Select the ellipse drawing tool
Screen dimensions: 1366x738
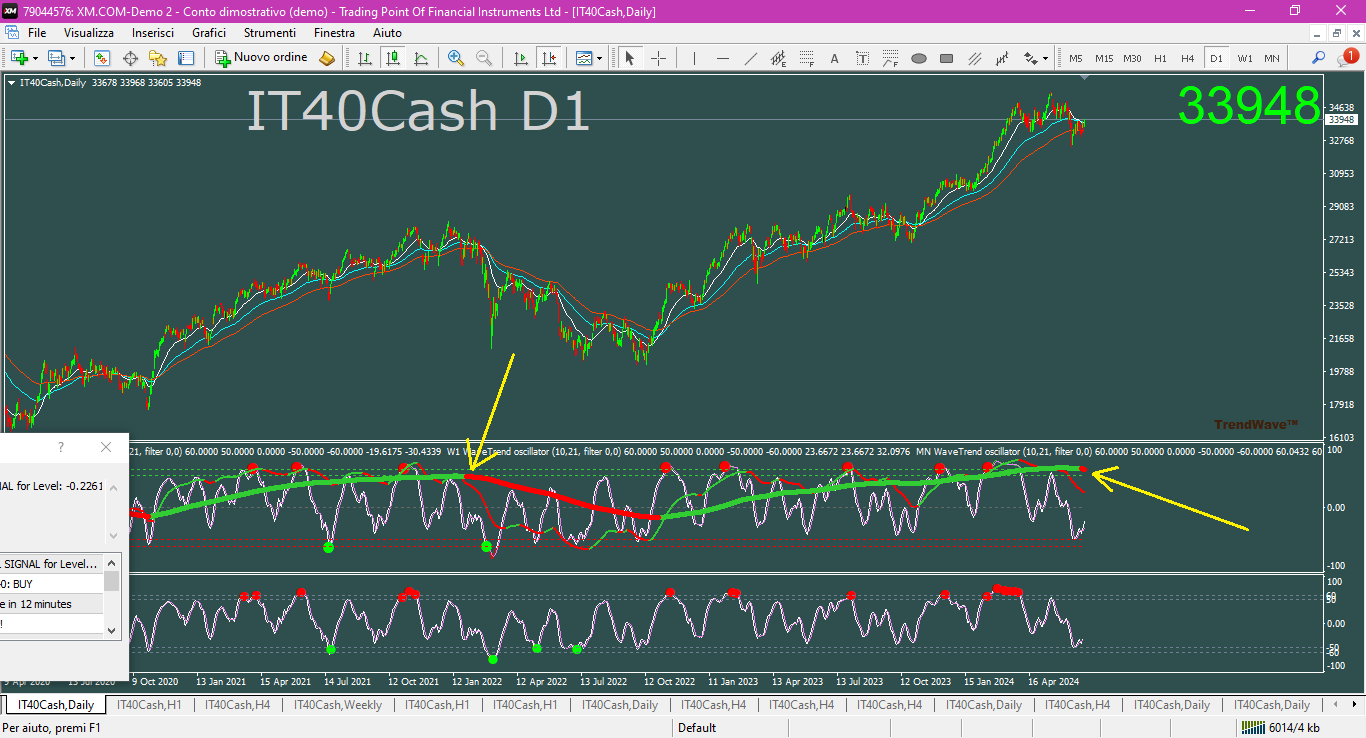click(x=918, y=58)
